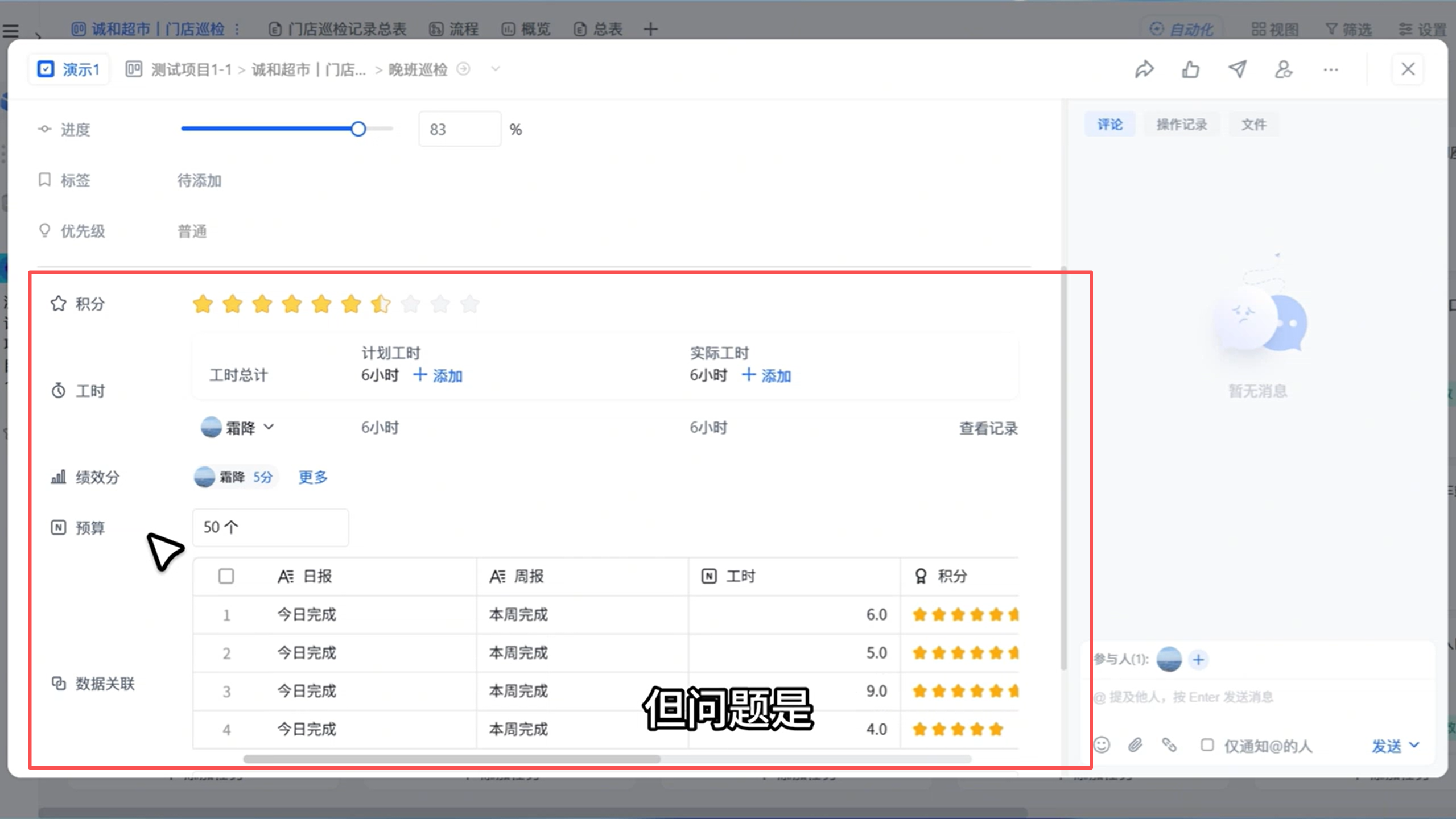Click the 诚和超市｜门店... breadcrumb
The height and width of the screenshot is (819, 1456).
[309, 69]
